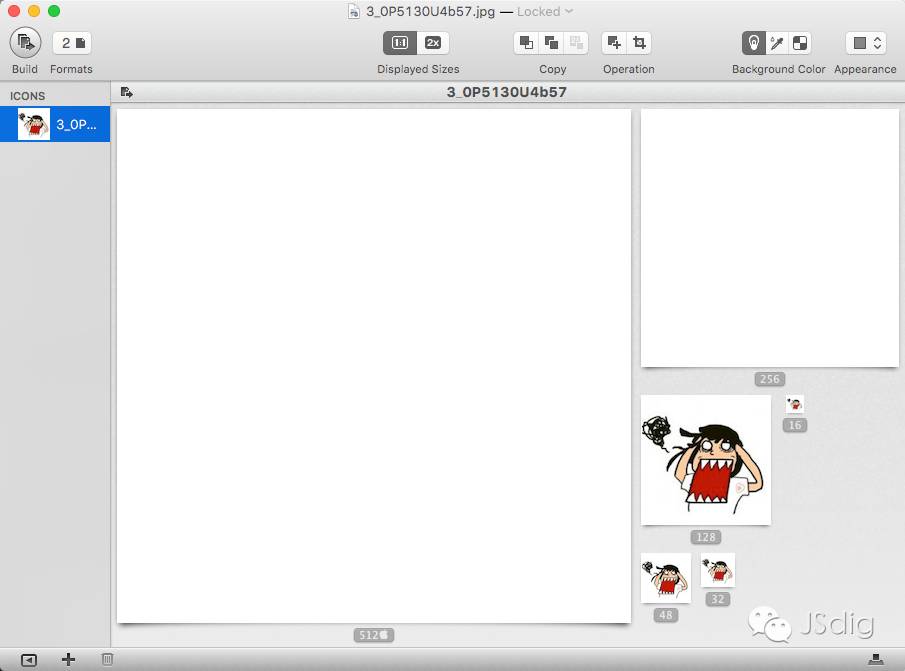This screenshot has width=905, height=671.
Task: Select the light bulb background color option
Action: click(x=753, y=43)
